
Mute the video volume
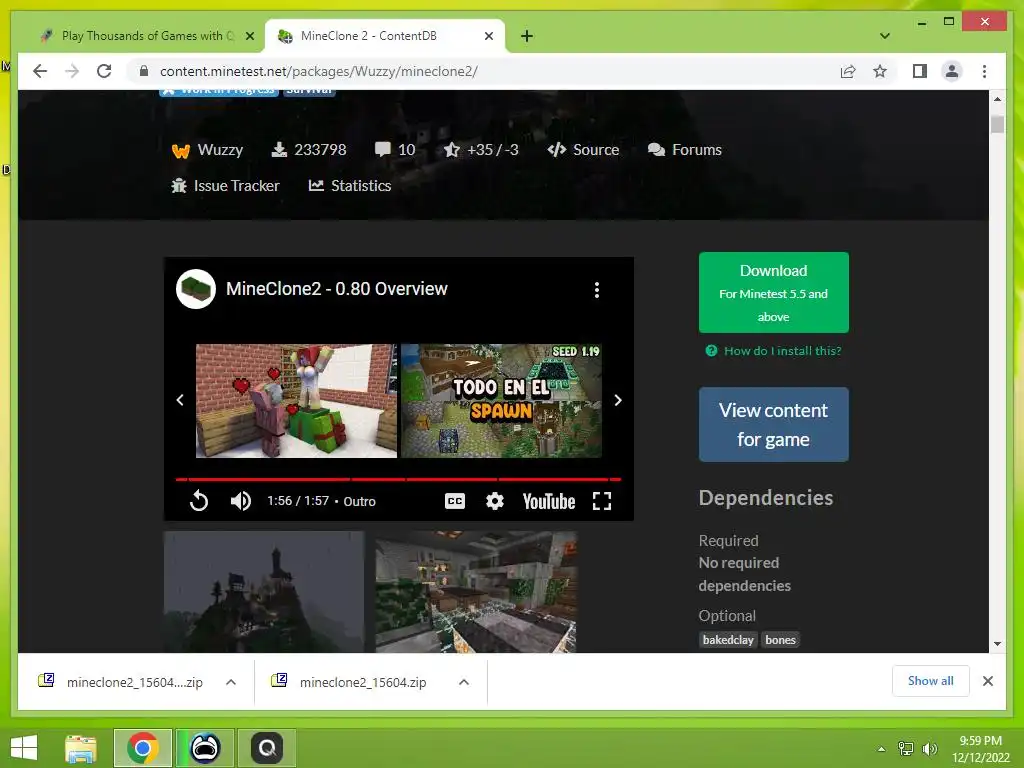tap(240, 501)
